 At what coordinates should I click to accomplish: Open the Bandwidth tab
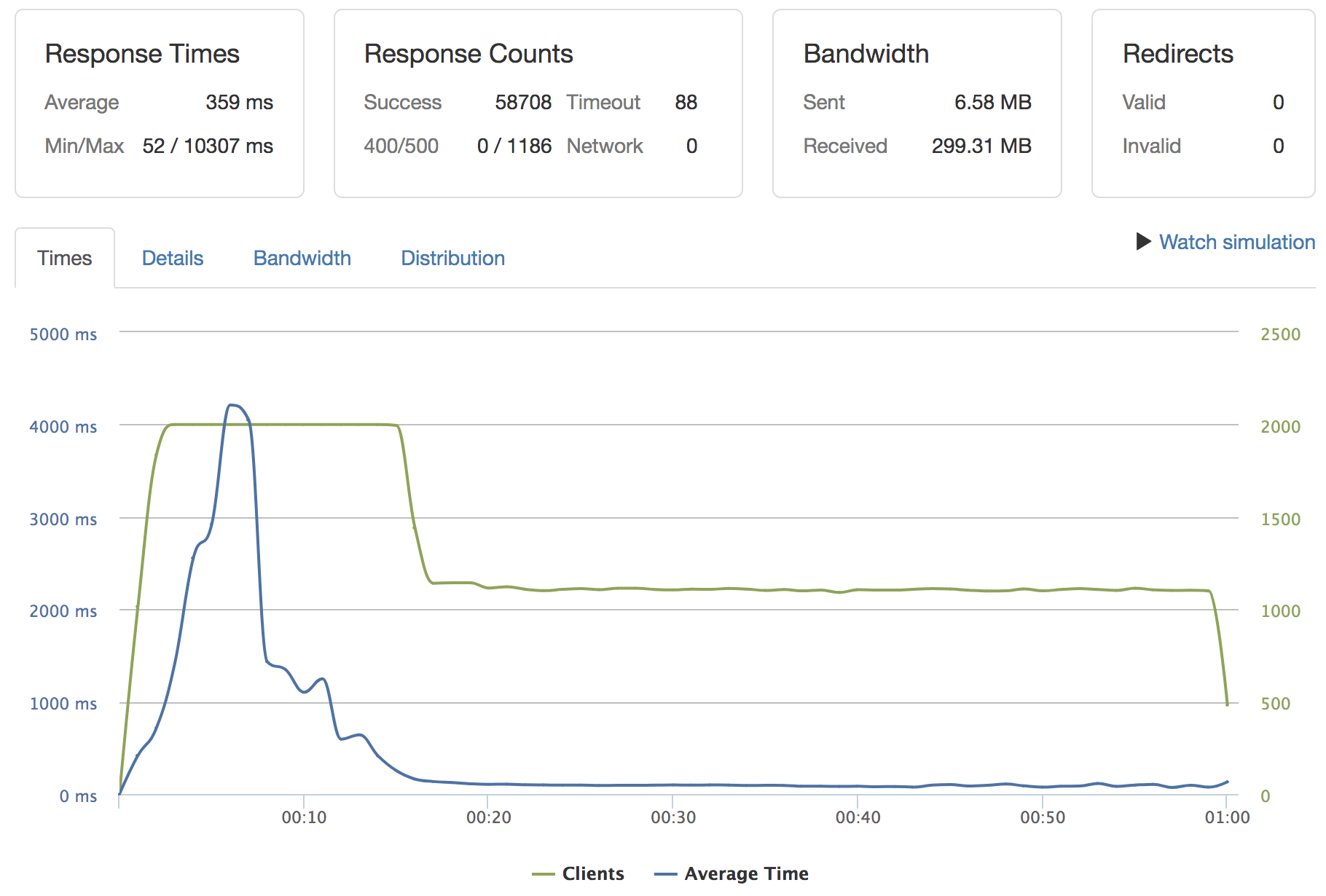point(302,259)
